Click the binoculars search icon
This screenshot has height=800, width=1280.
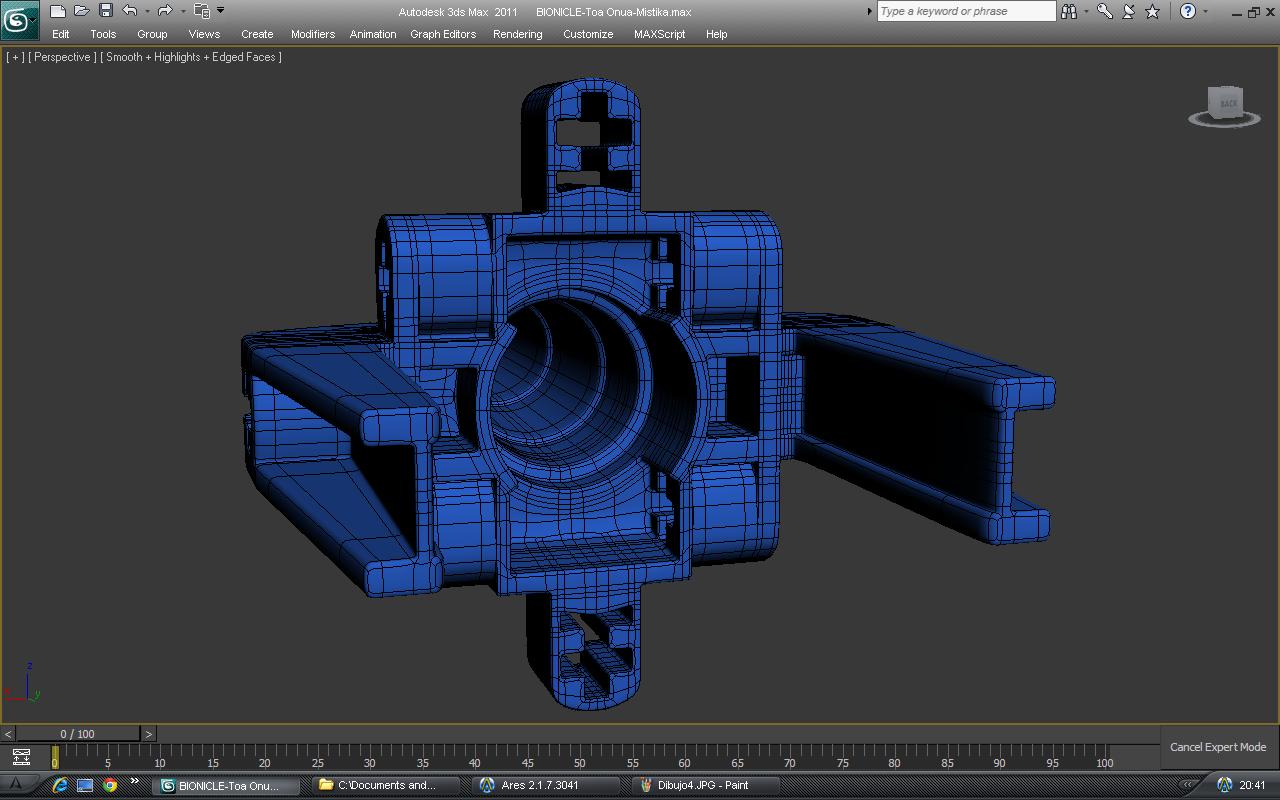[x=1069, y=11]
